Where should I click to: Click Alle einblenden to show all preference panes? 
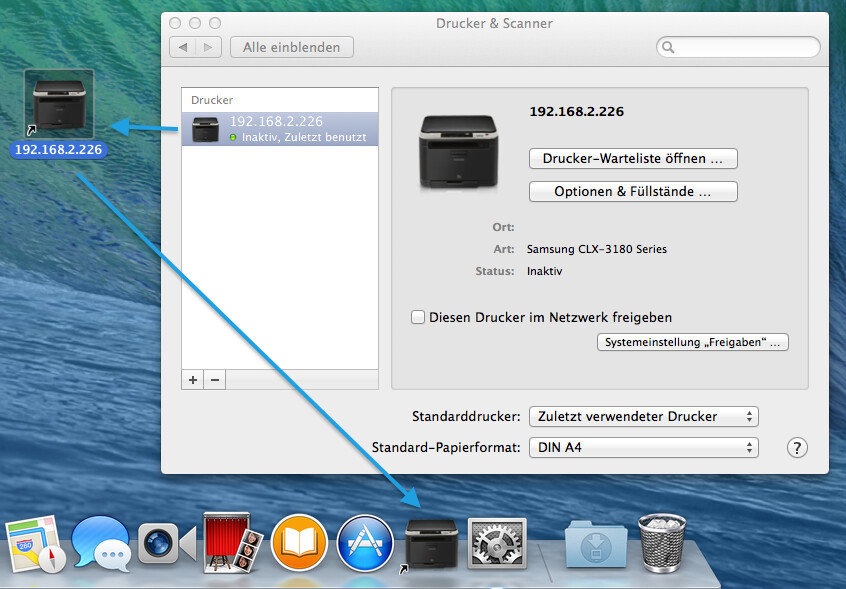click(291, 46)
